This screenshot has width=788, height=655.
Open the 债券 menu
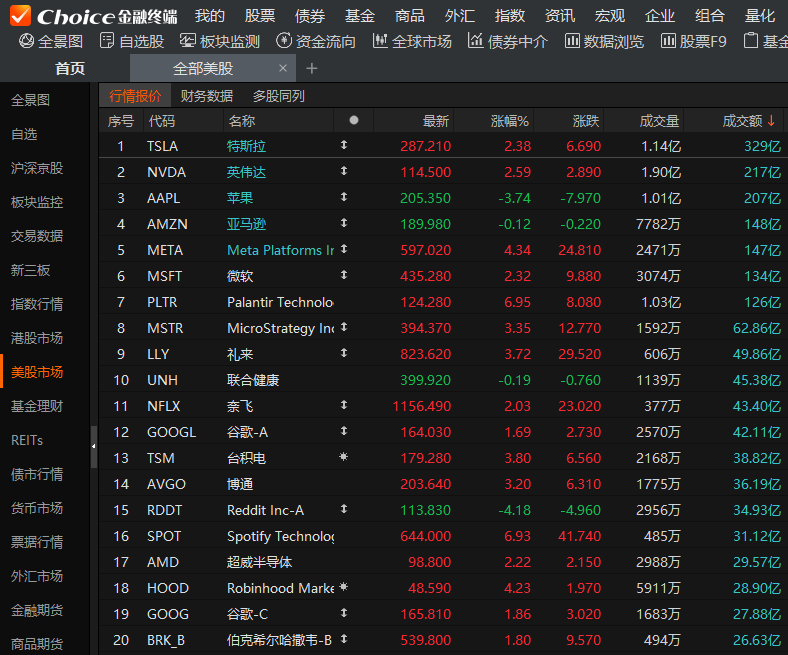pos(310,16)
